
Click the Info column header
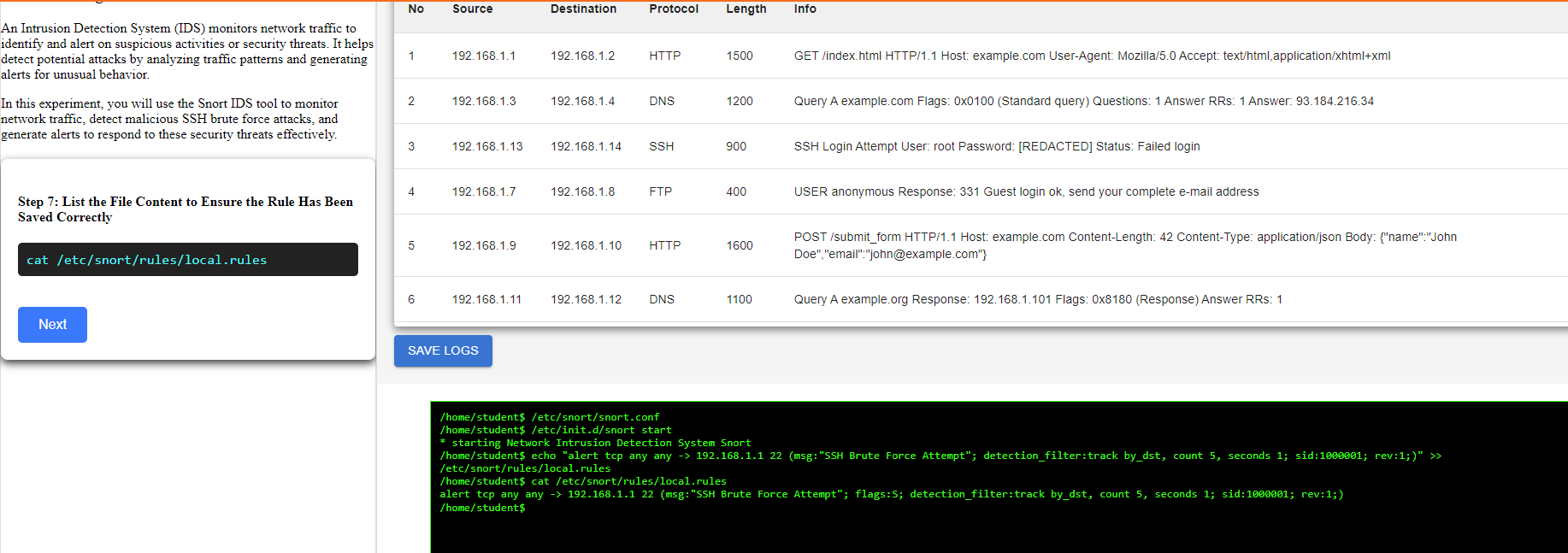pos(805,9)
